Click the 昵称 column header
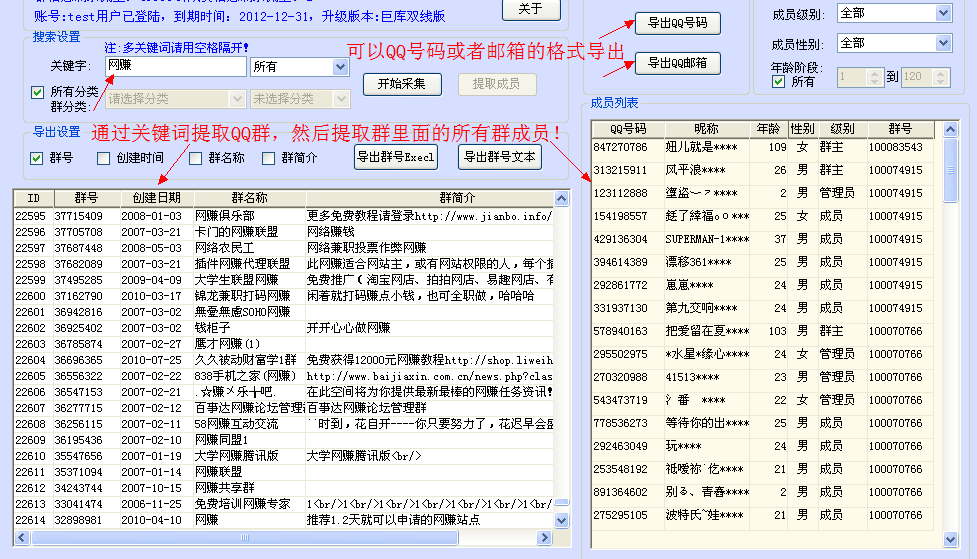Image resolution: width=977 pixels, height=559 pixels. coord(707,129)
